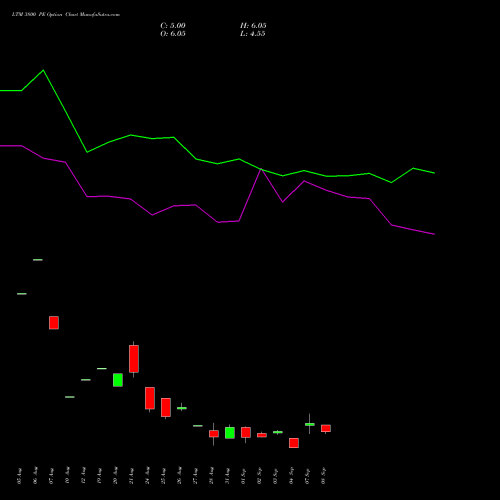Click the '10 Aug' date label
The height and width of the screenshot is (500, 500).
tap(67, 476)
